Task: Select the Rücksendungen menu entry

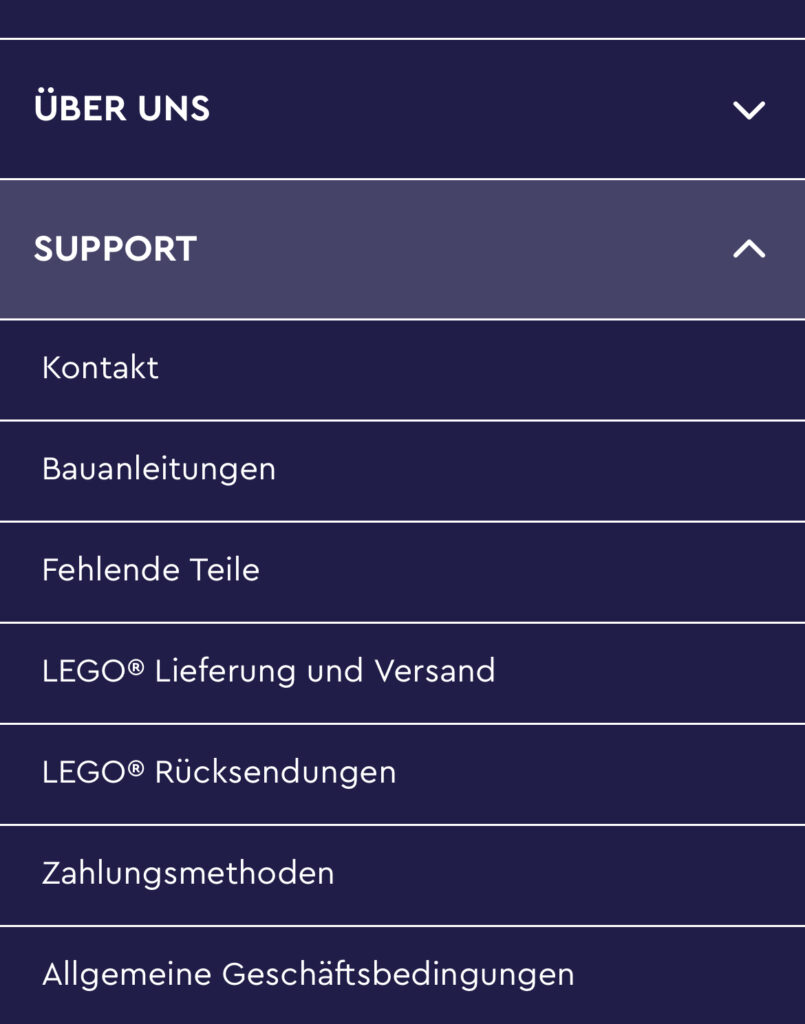Action: coord(402,774)
